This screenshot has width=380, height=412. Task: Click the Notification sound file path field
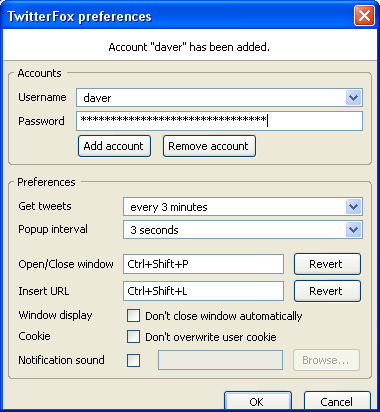(220, 360)
